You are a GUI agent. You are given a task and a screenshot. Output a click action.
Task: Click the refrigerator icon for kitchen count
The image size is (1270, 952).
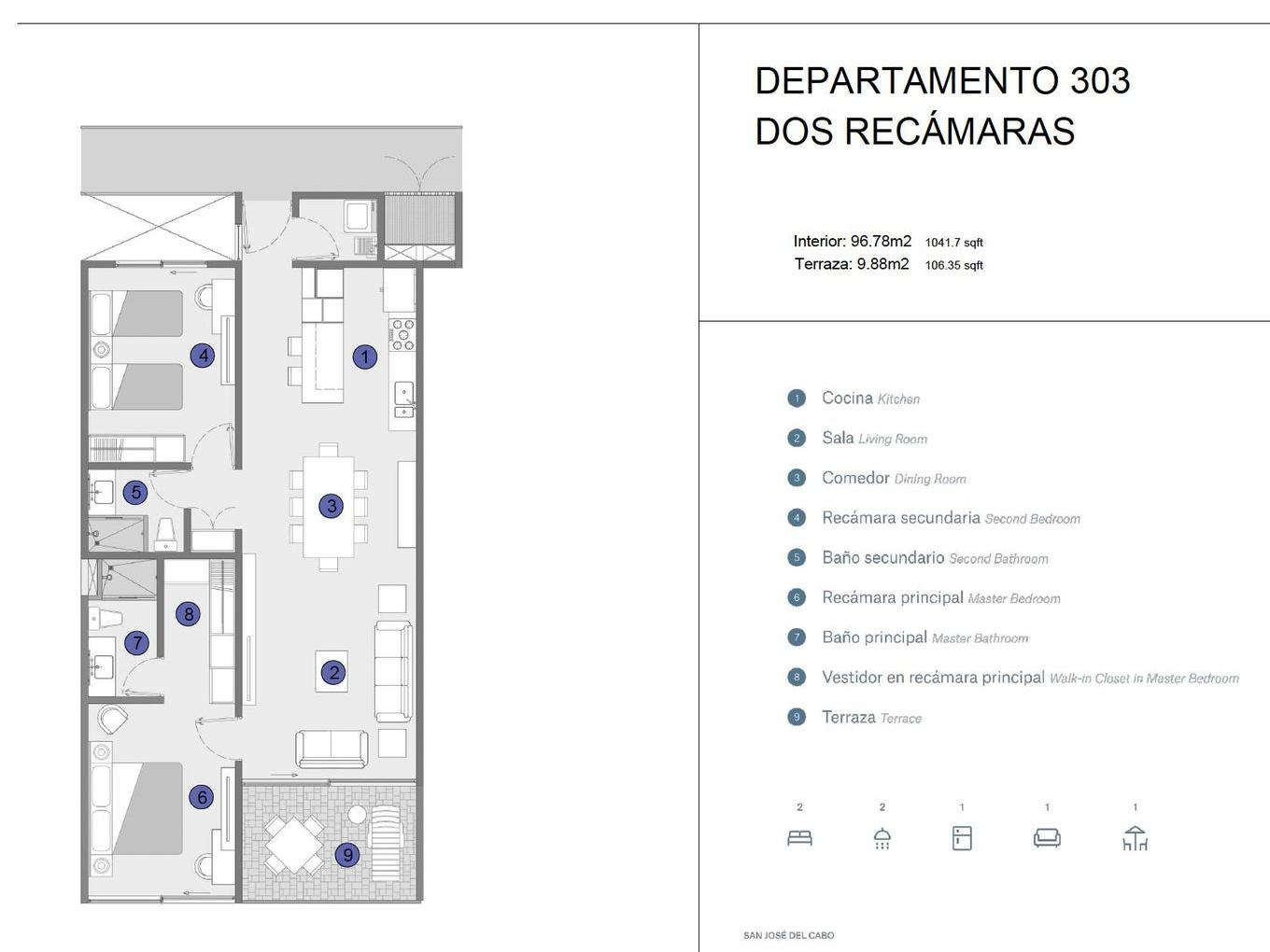962,838
